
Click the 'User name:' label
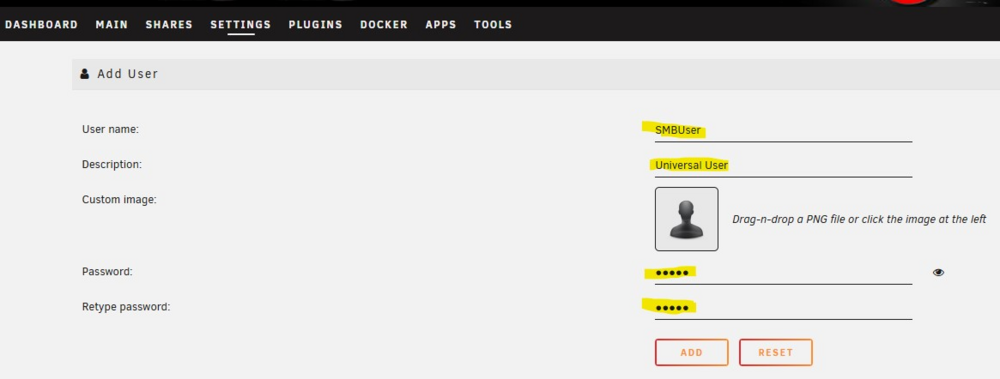pos(110,130)
